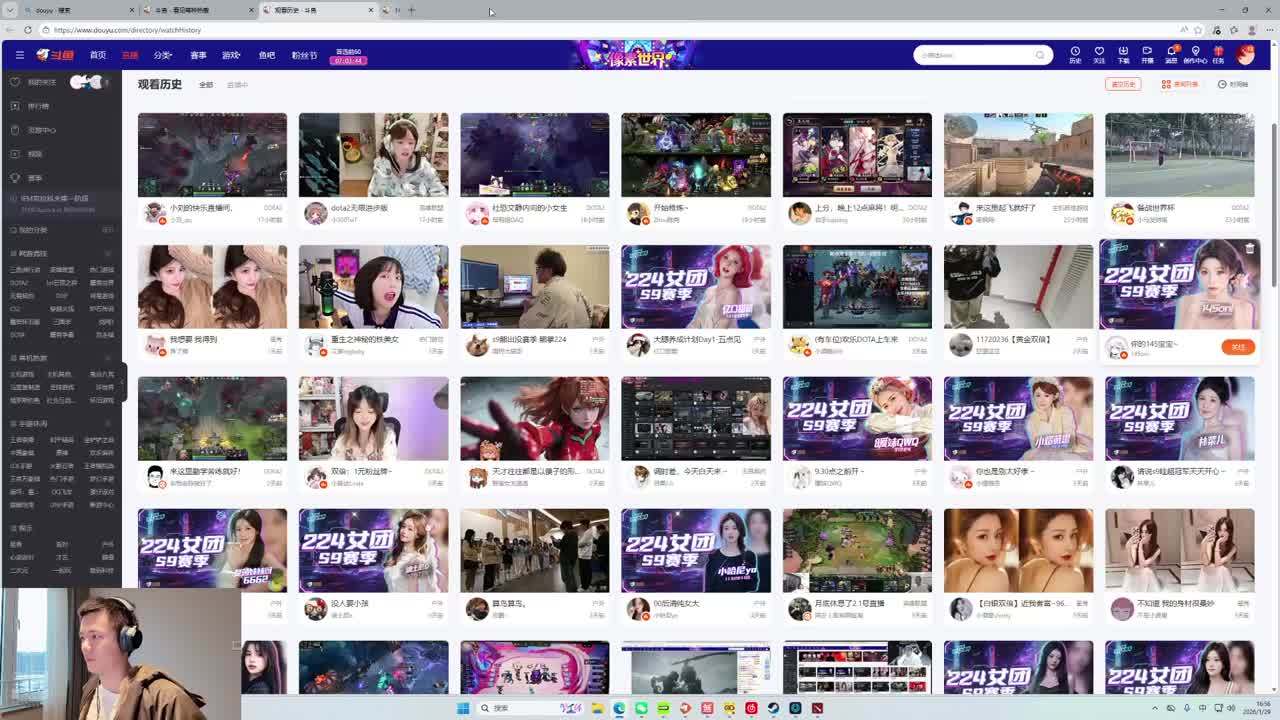Click orange follow button on hovered card
The height and width of the screenshot is (720, 1280).
point(1237,347)
